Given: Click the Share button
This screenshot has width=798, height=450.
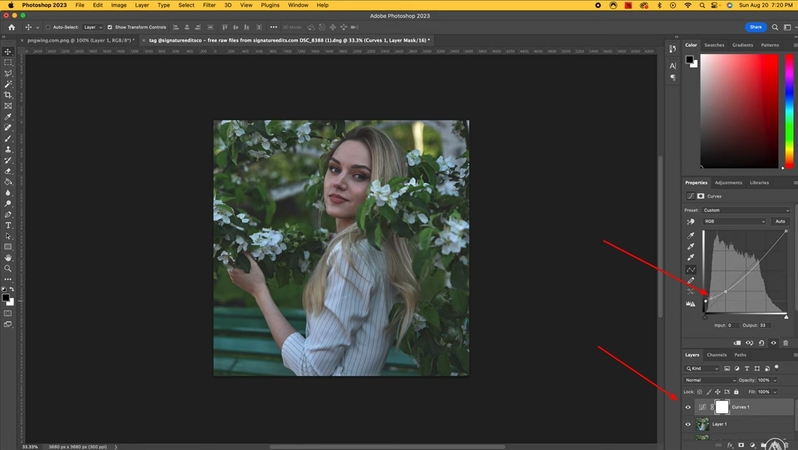Looking at the screenshot, I should (755, 27).
